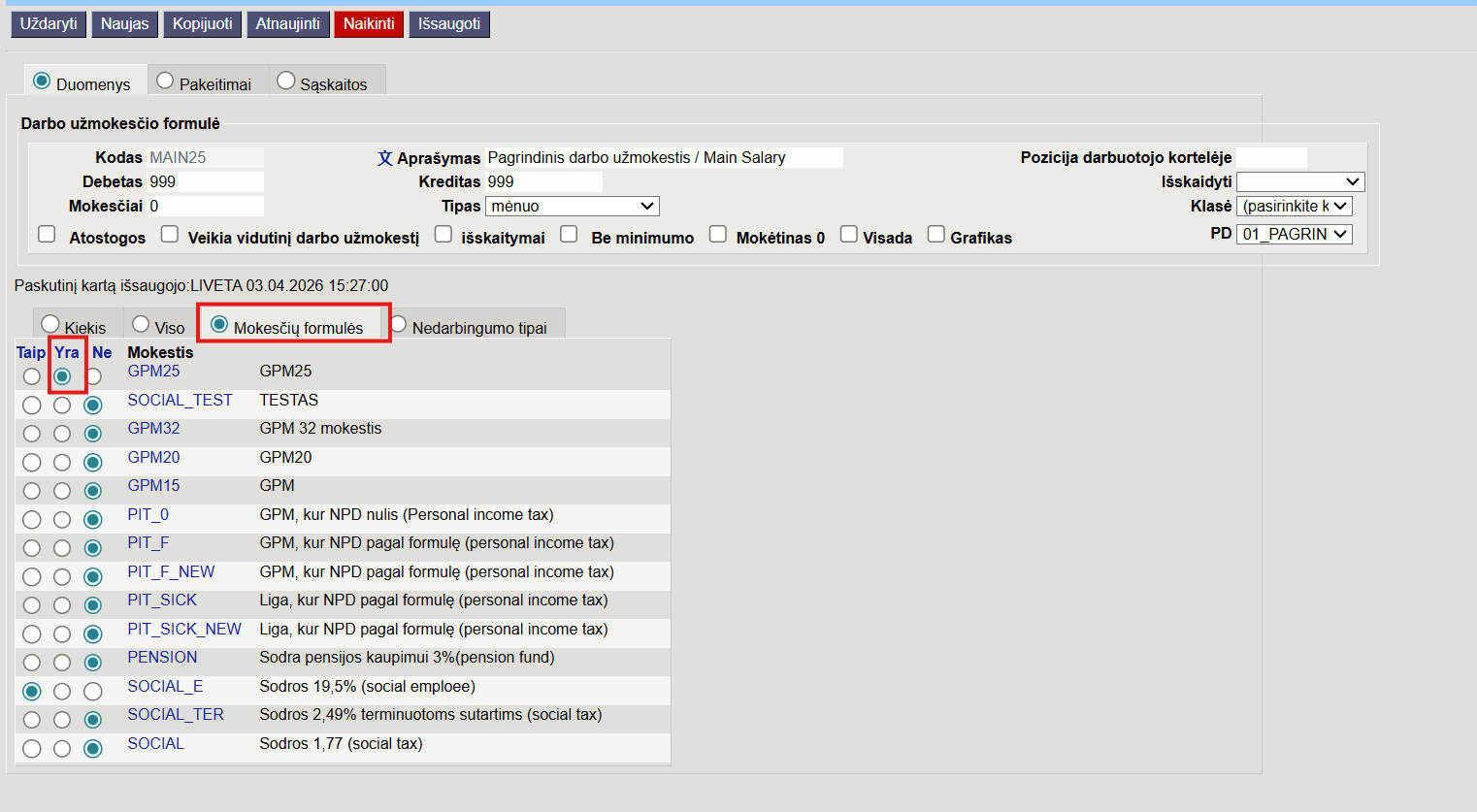The height and width of the screenshot is (812, 1477).
Task: Tick the Be minimumo checkbox
Action: pos(570,234)
